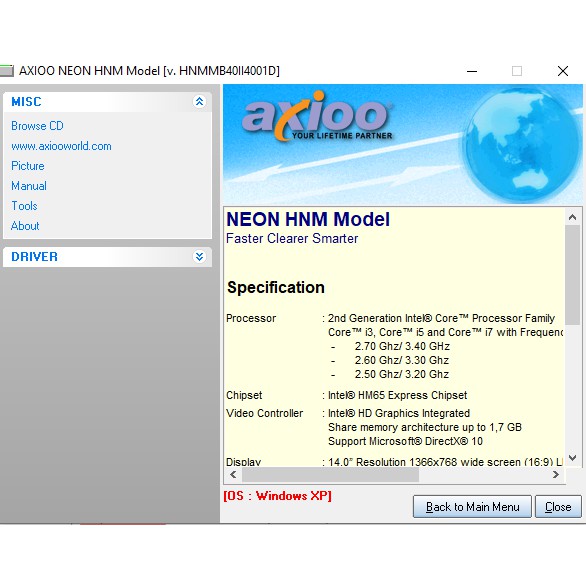The image size is (586, 586).
Task: Click the NEON HNM Model heading
Action: [x=308, y=219]
